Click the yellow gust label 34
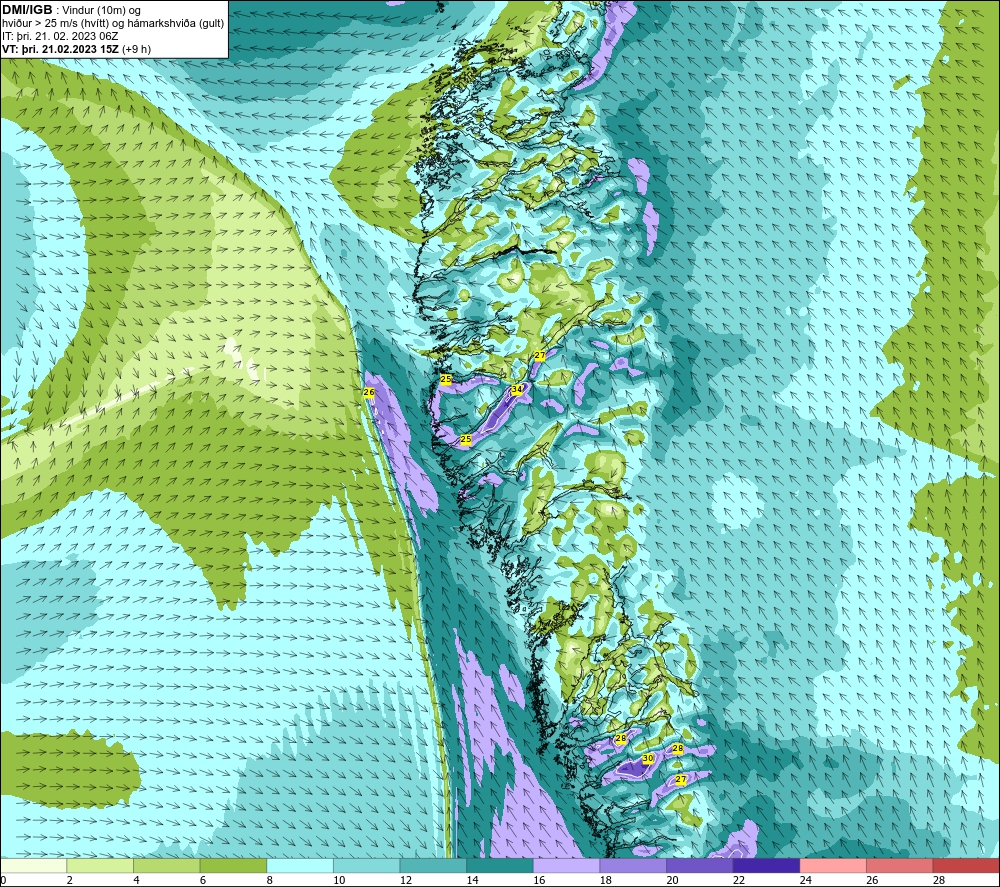Viewport: 1000px width, 887px height. pos(517,389)
